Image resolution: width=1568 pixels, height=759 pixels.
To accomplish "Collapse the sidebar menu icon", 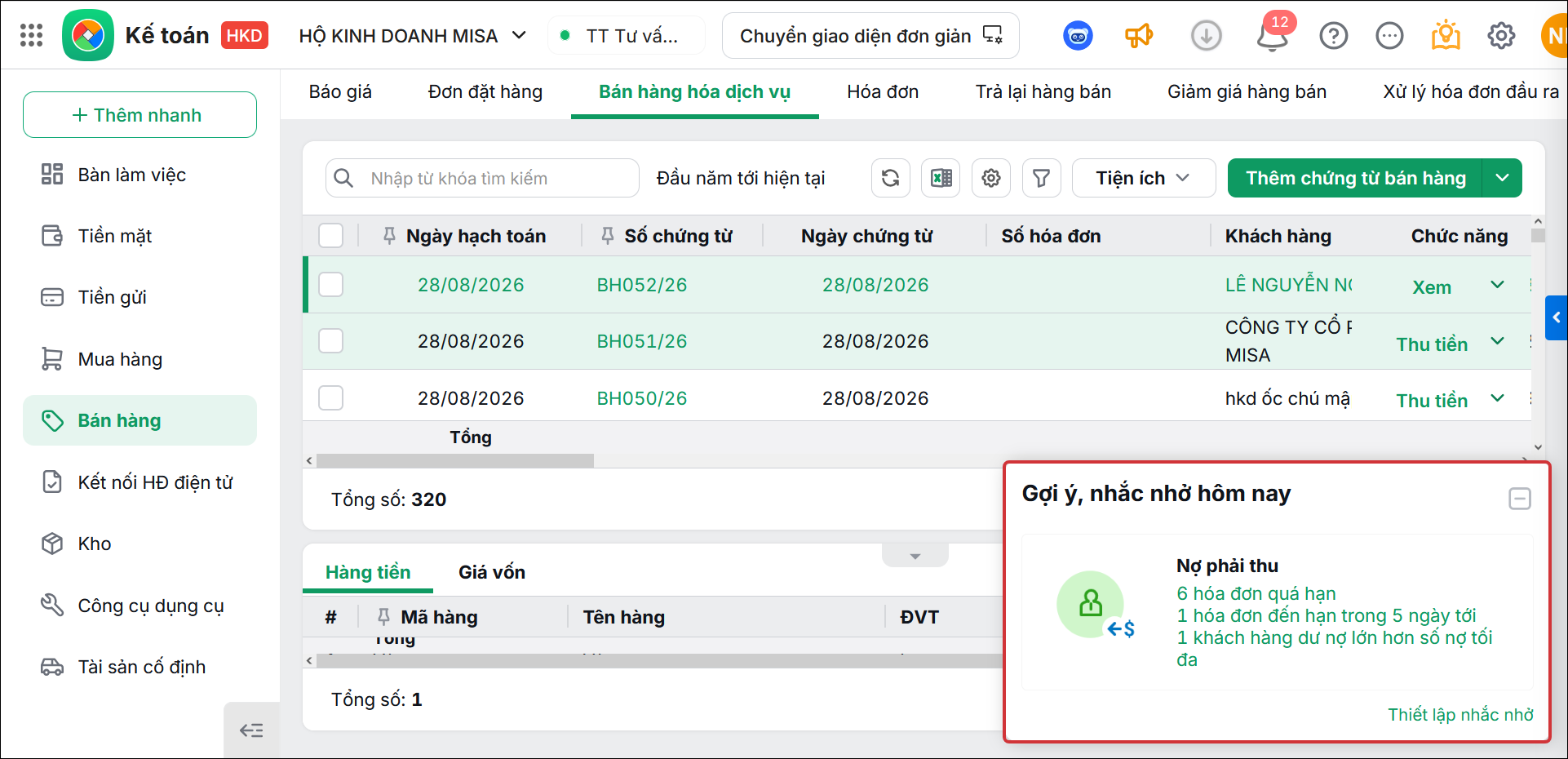I will pos(251,730).
